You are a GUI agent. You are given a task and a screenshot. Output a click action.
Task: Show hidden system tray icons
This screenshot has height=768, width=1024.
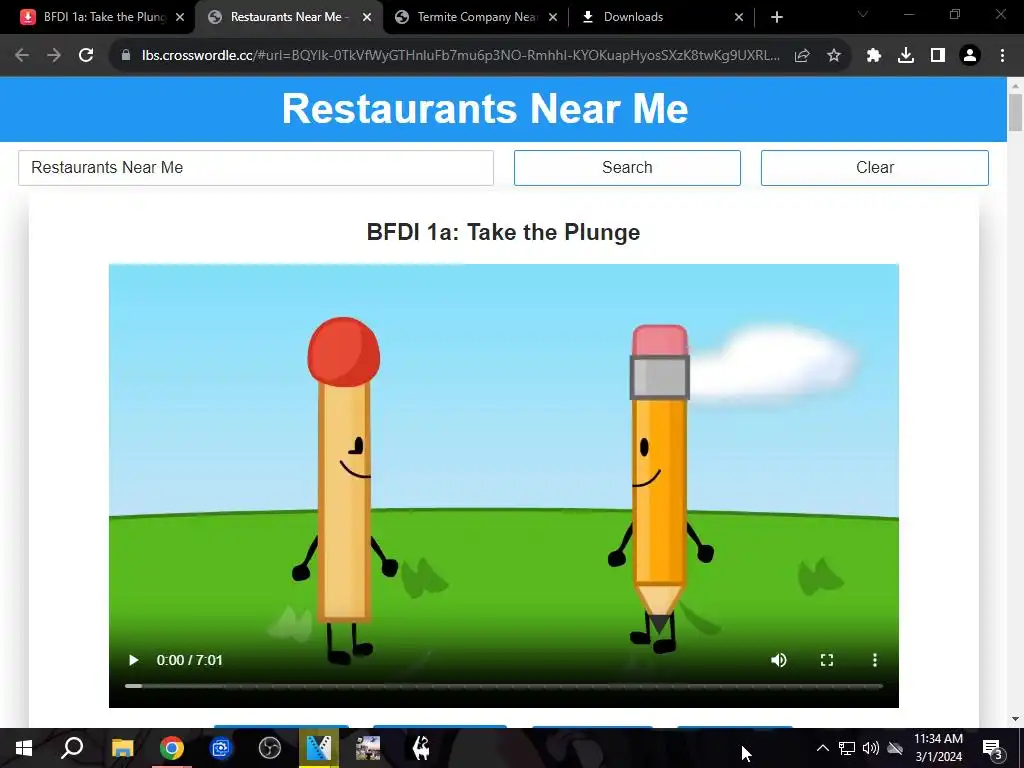(823, 748)
